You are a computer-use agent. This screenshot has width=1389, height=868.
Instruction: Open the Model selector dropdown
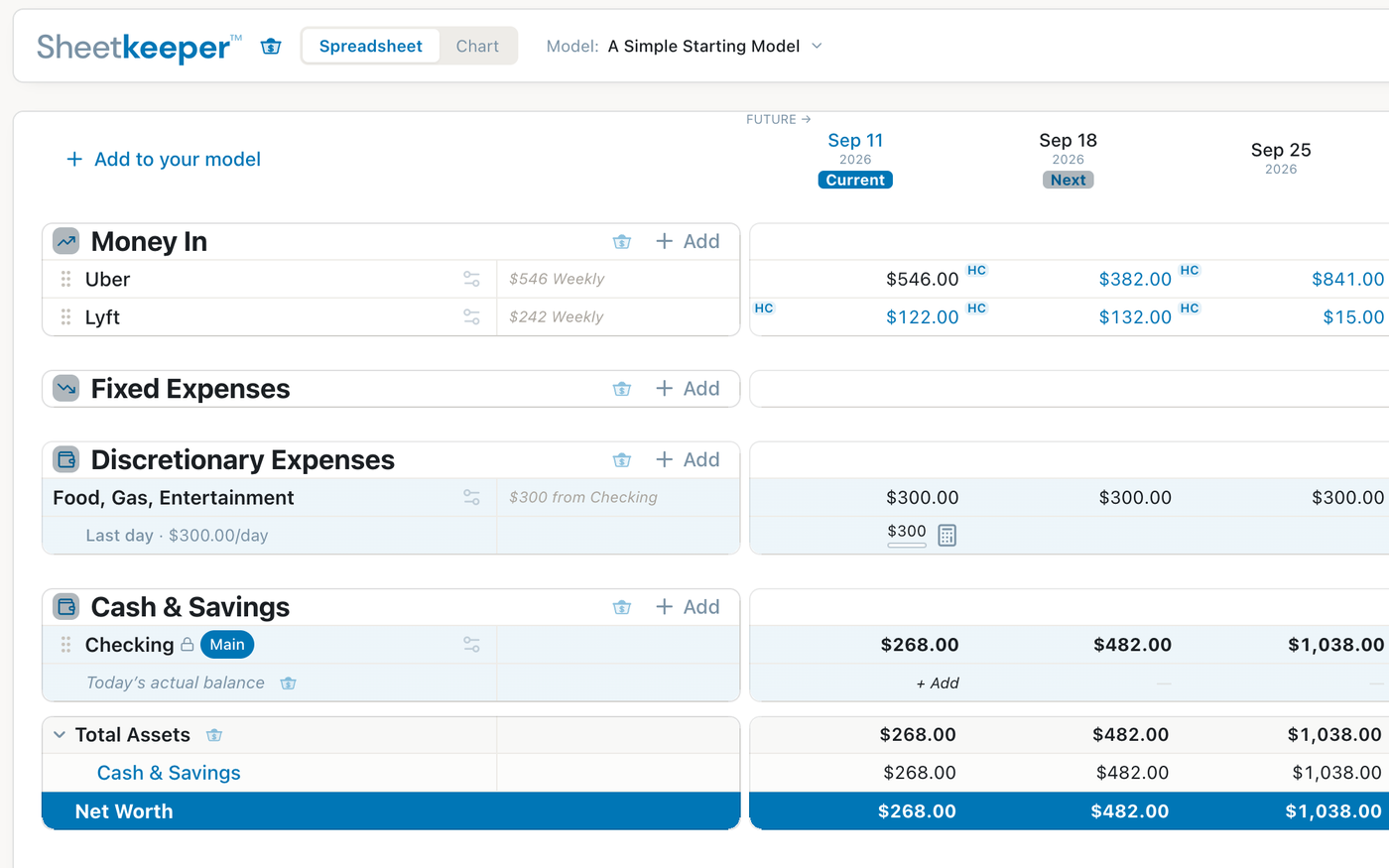pyautogui.click(x=685, y=47)
